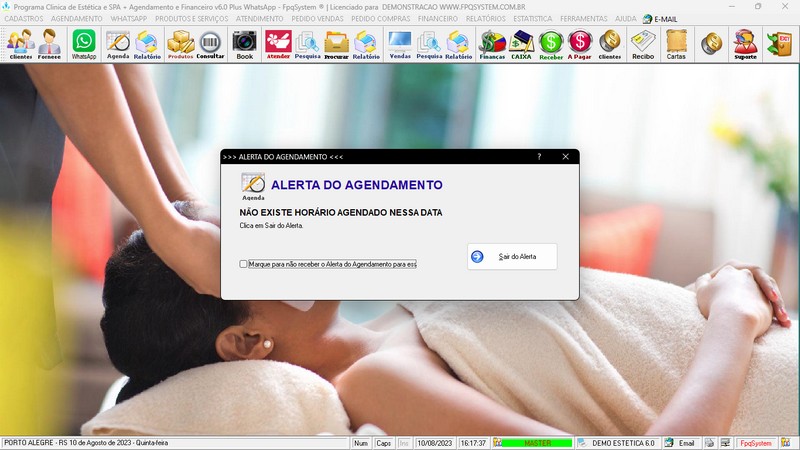
Task: Click printer icon in status bar
Action: [709, 443]
